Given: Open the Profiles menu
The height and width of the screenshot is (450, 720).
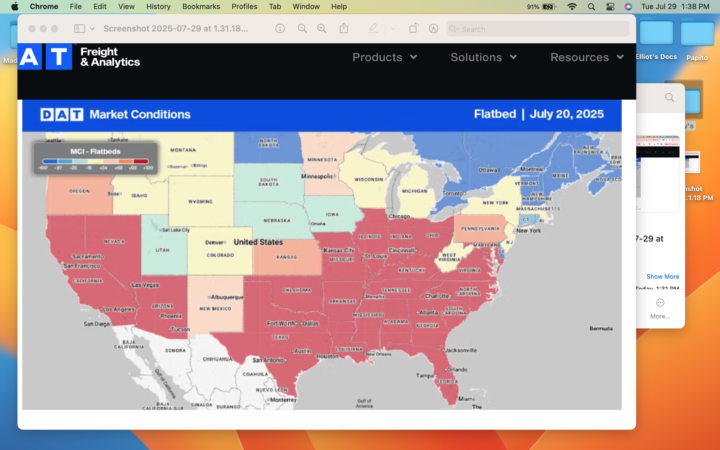Looking at the screenshot, I should pyautogui.click(x=244, y=6).
